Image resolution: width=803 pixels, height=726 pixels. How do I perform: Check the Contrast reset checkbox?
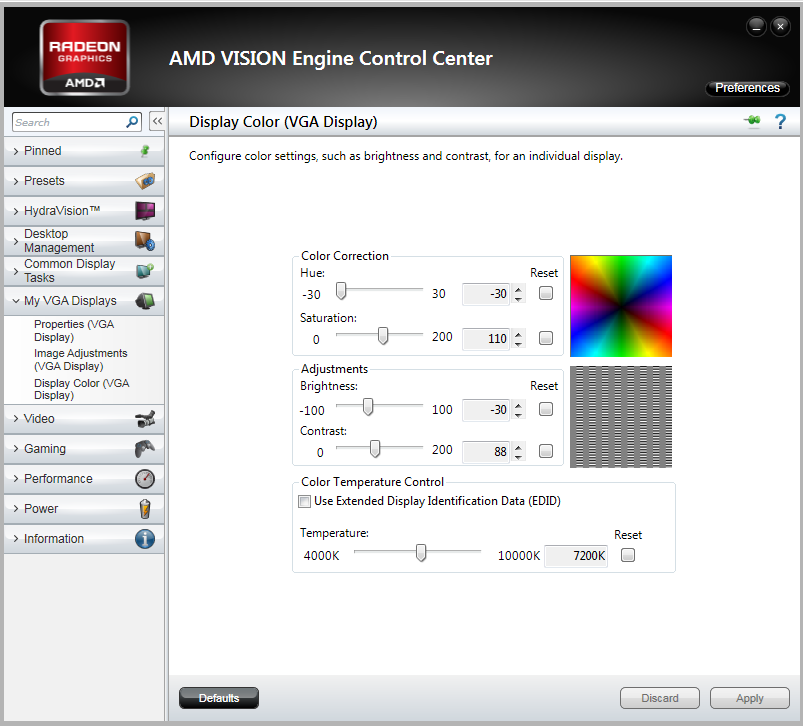pos(546,451)
